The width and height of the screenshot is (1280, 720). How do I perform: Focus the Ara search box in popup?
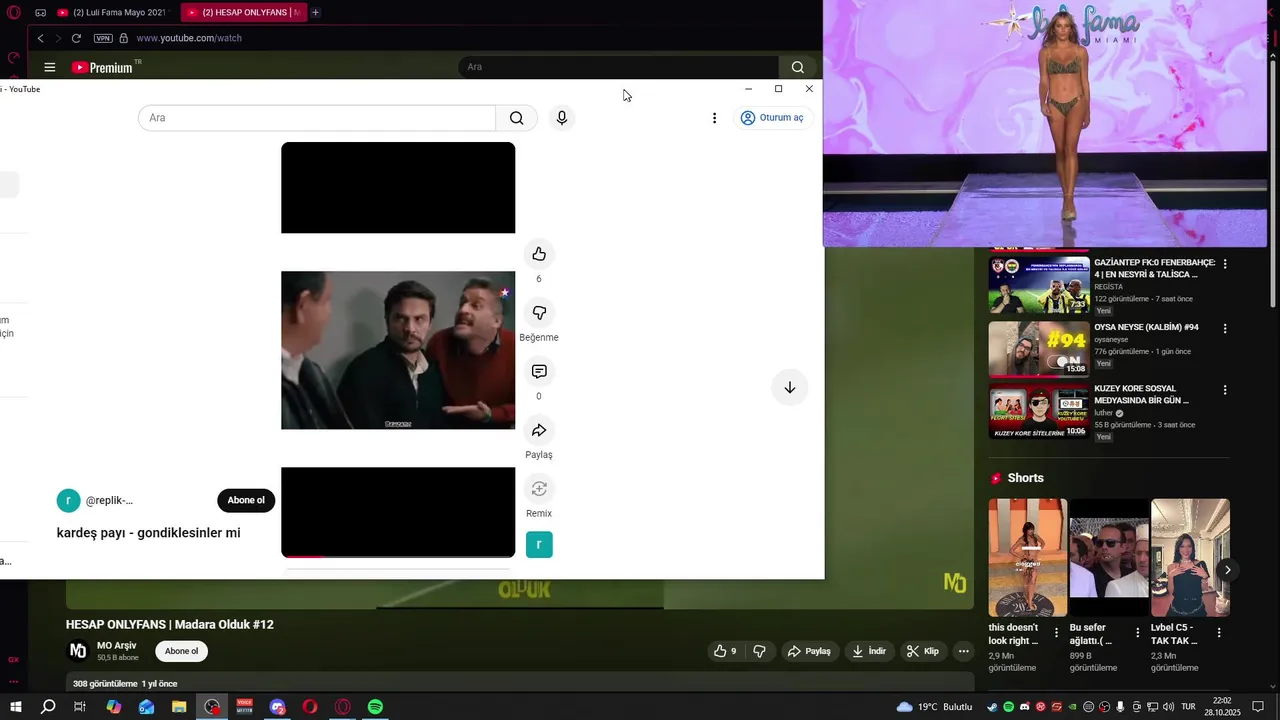(x=317, y=118)
